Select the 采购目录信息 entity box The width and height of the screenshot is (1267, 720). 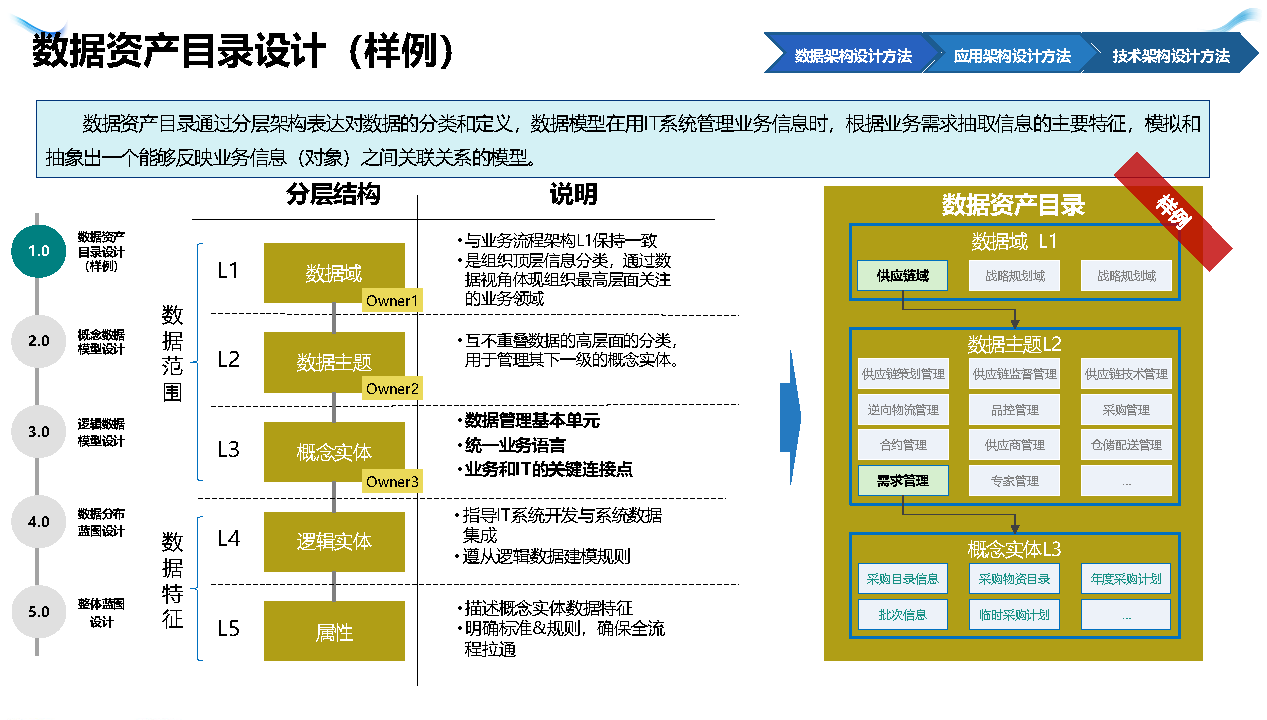click(902, 579)
